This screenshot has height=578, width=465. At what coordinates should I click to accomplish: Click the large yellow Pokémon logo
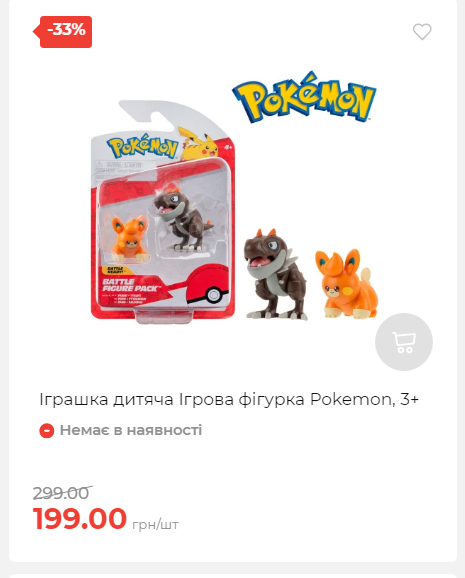304,97
